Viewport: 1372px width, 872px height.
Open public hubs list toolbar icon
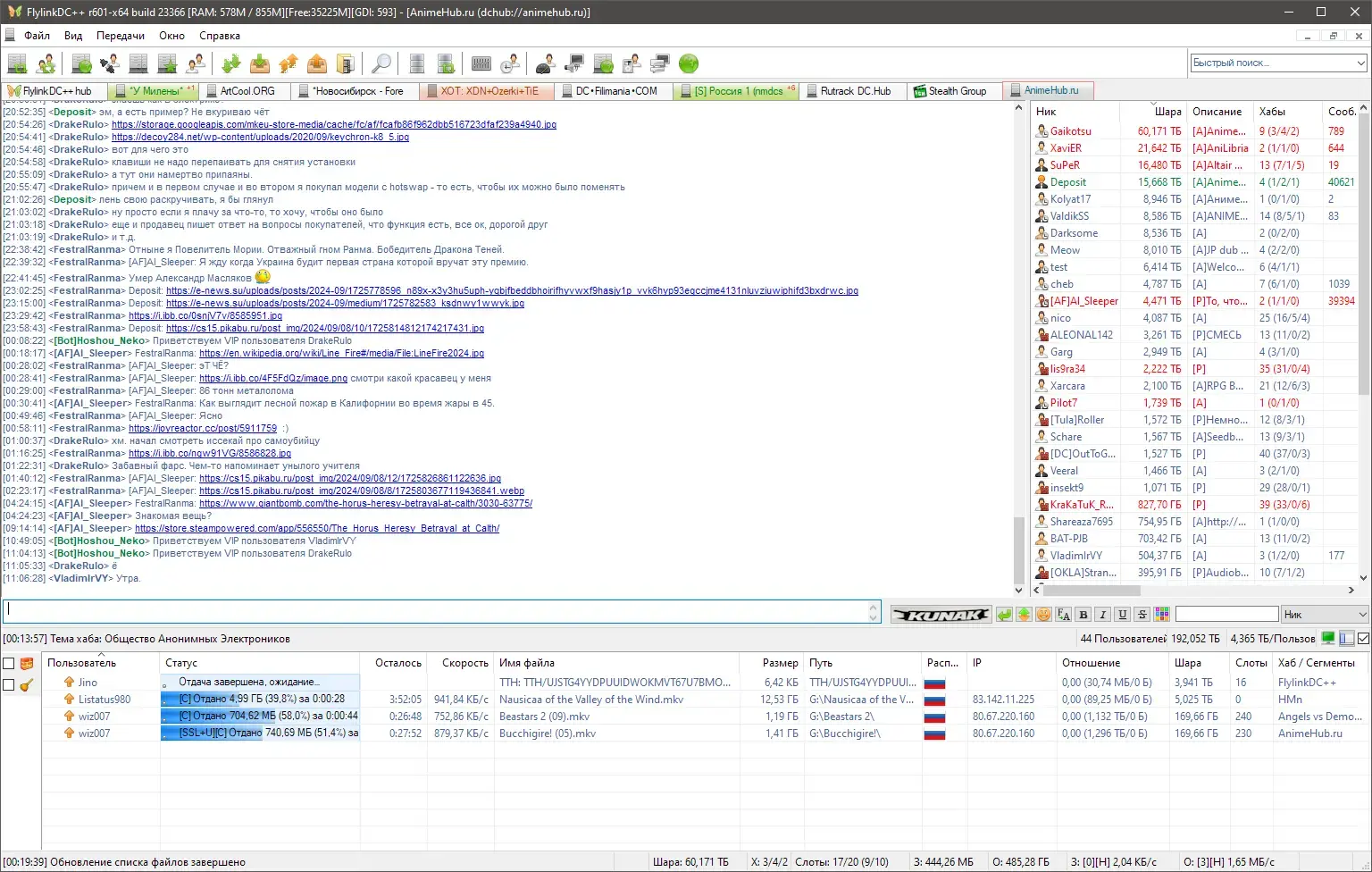(x=81, y=63)
